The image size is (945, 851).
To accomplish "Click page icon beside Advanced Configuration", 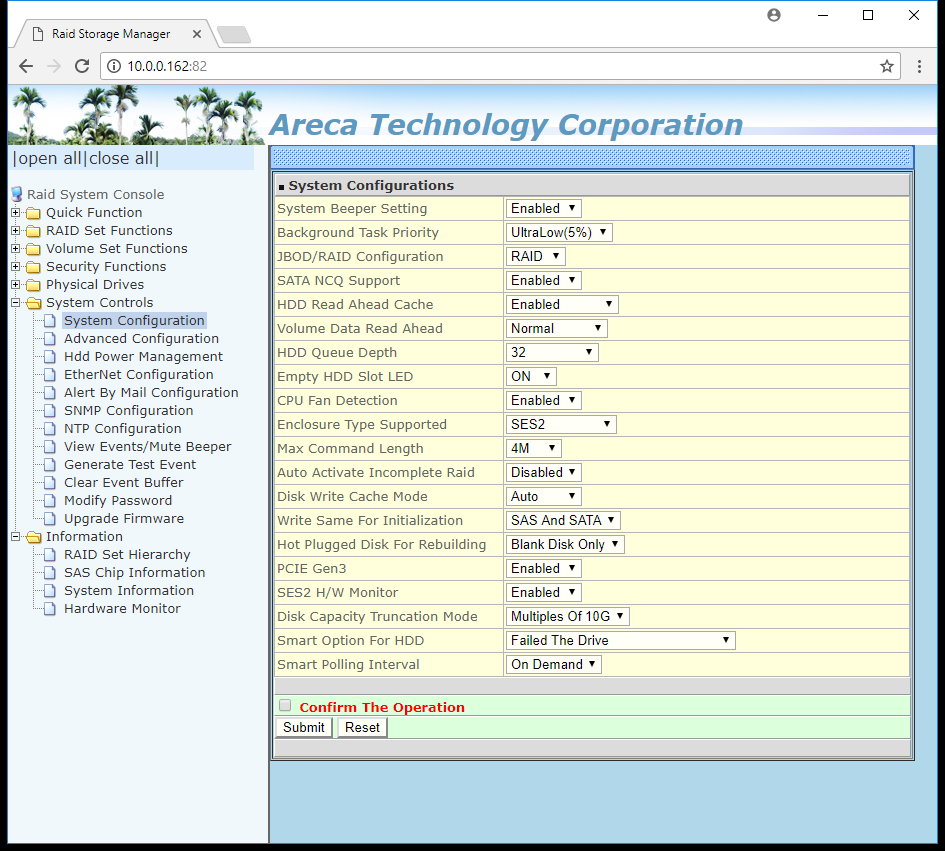I will [51, 339].
